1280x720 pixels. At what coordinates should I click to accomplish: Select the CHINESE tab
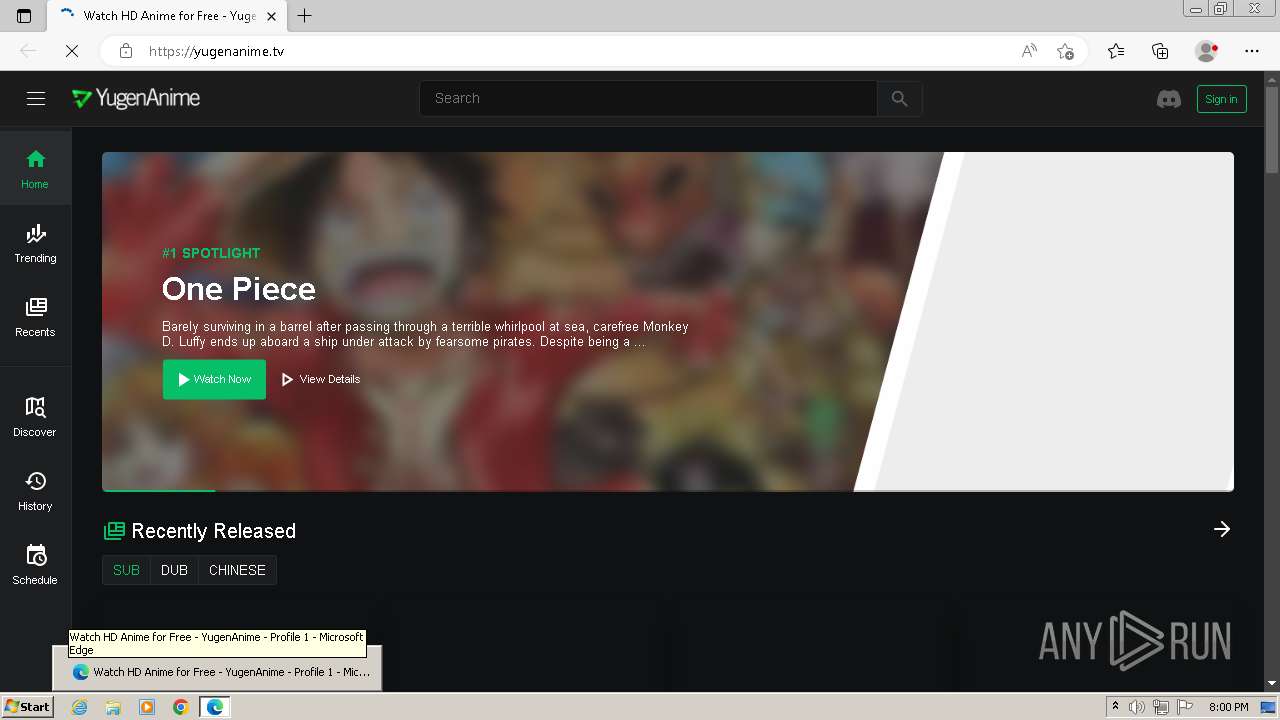tap(237, 570)
